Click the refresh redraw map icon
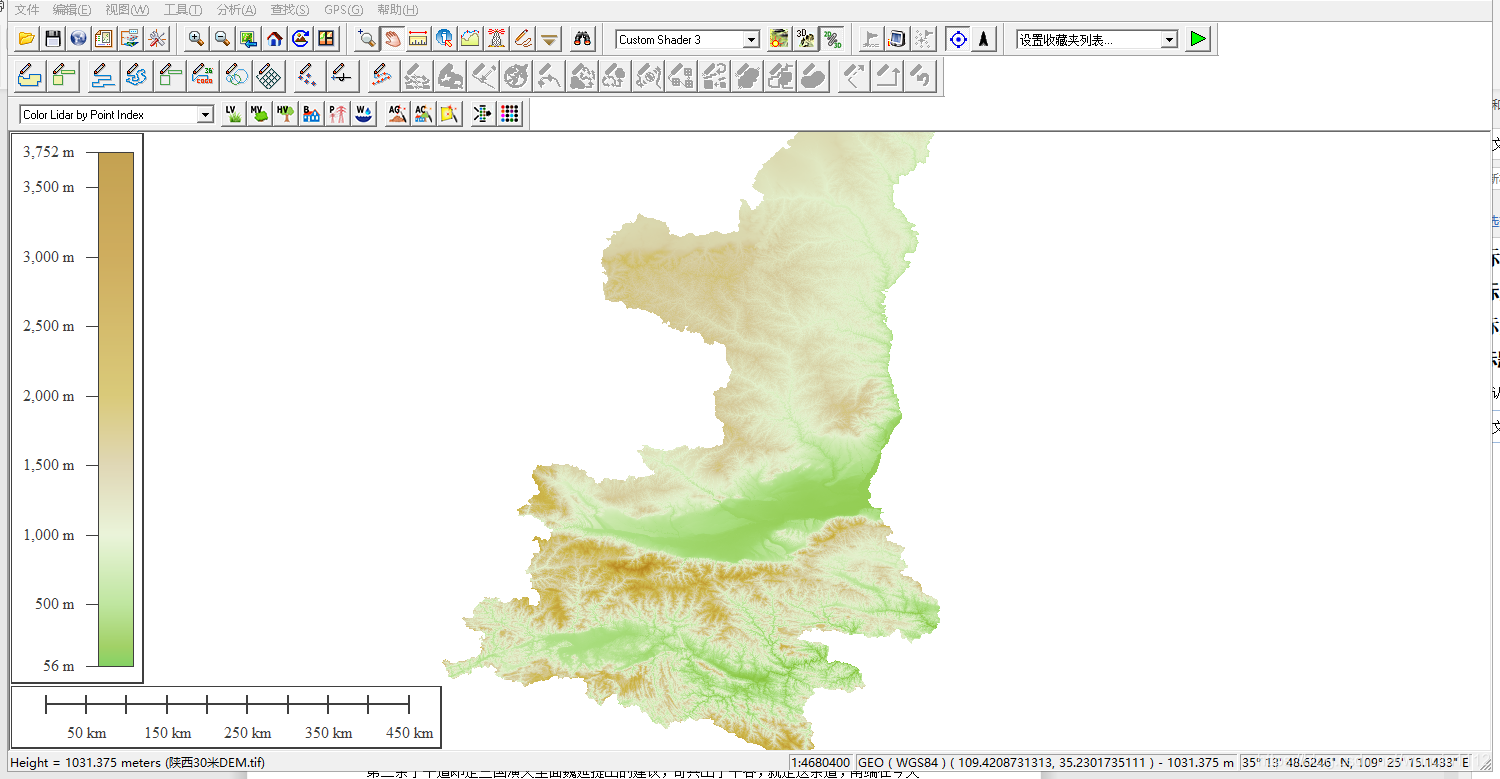Screen dimensions: 1500x779 (300, 39)
